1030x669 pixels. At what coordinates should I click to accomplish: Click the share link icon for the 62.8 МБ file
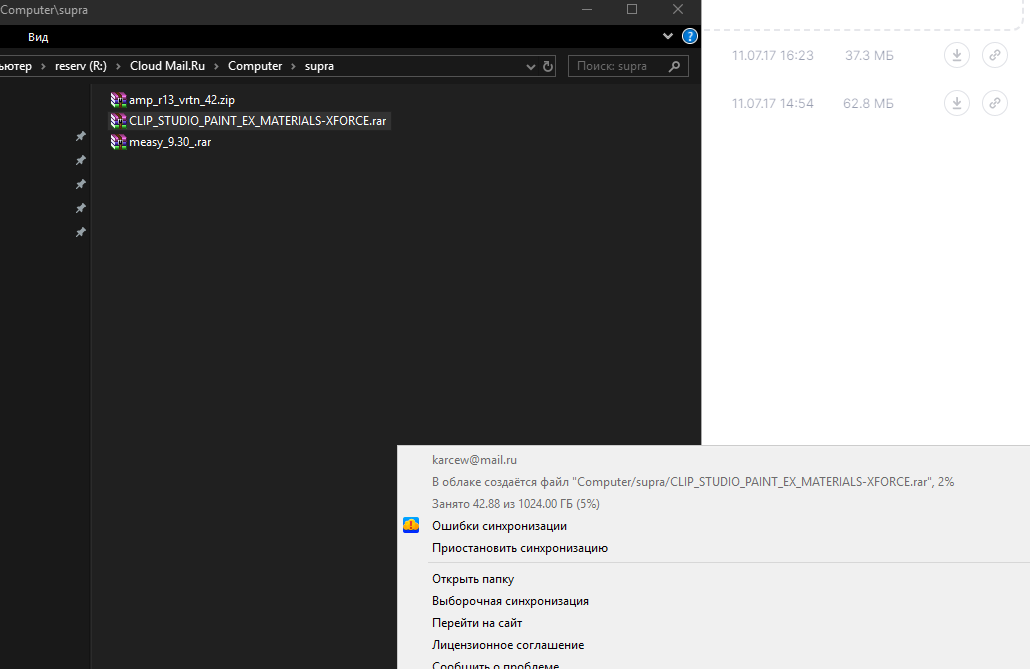[x=994, y=103]
